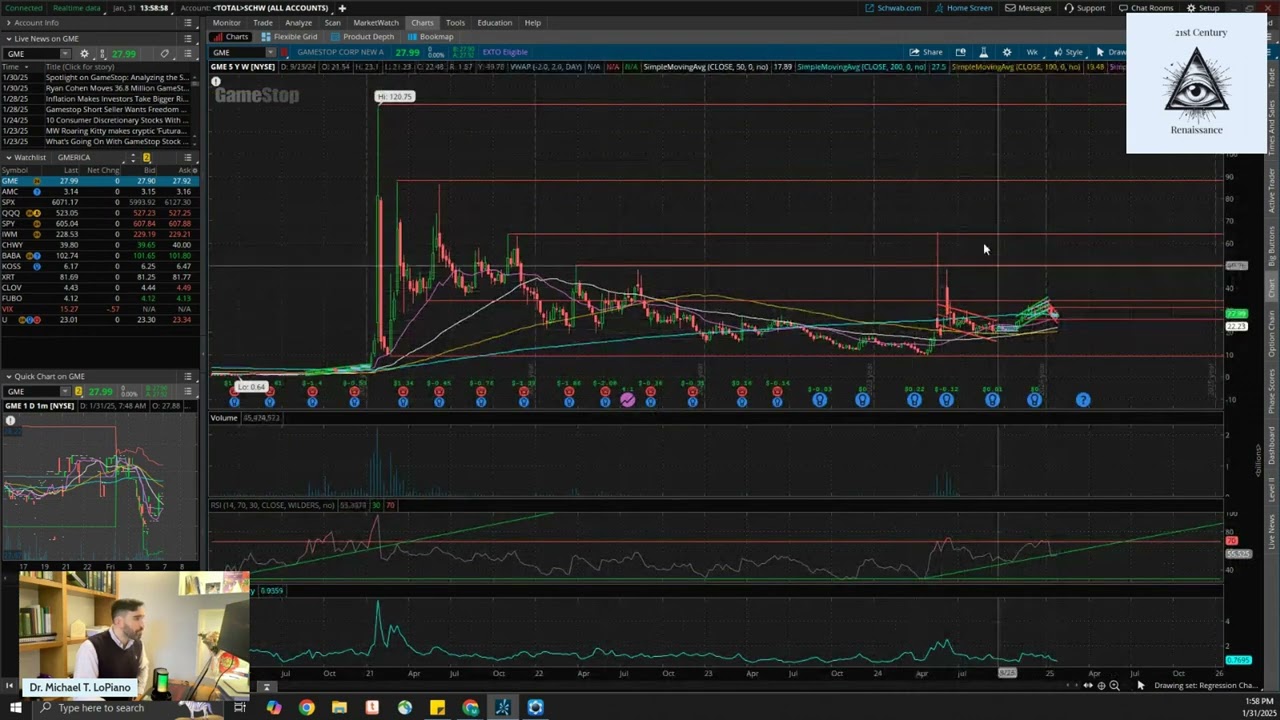The image size is (1280, 720).
Task: Click the Share chart icon
Action: point(926,52)
